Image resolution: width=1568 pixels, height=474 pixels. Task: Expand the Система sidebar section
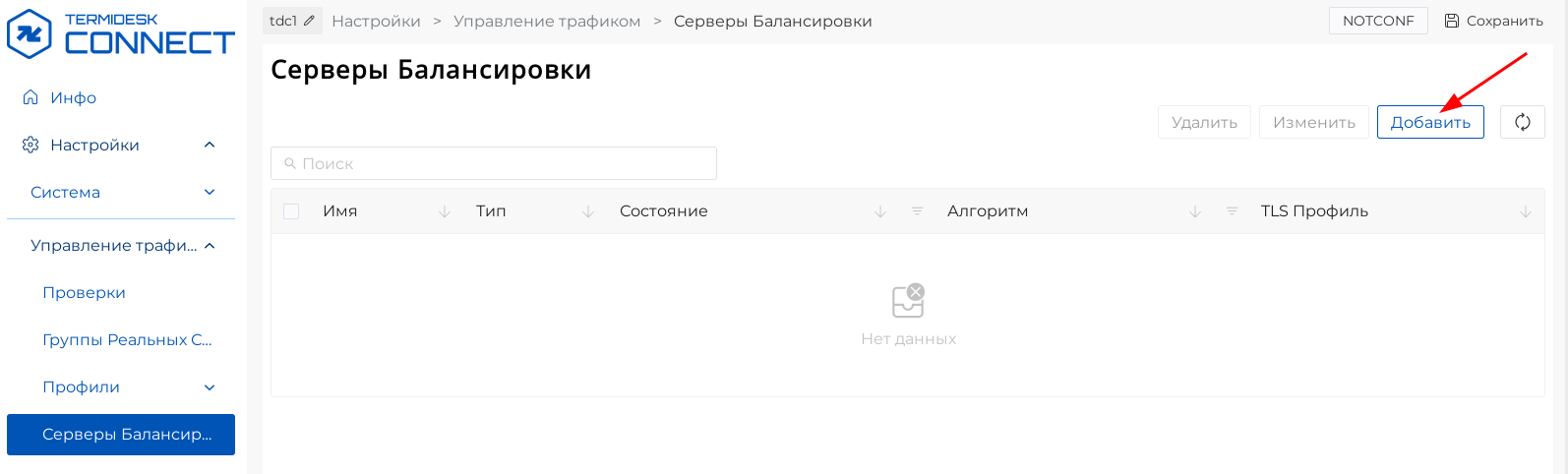pos(209,193)
